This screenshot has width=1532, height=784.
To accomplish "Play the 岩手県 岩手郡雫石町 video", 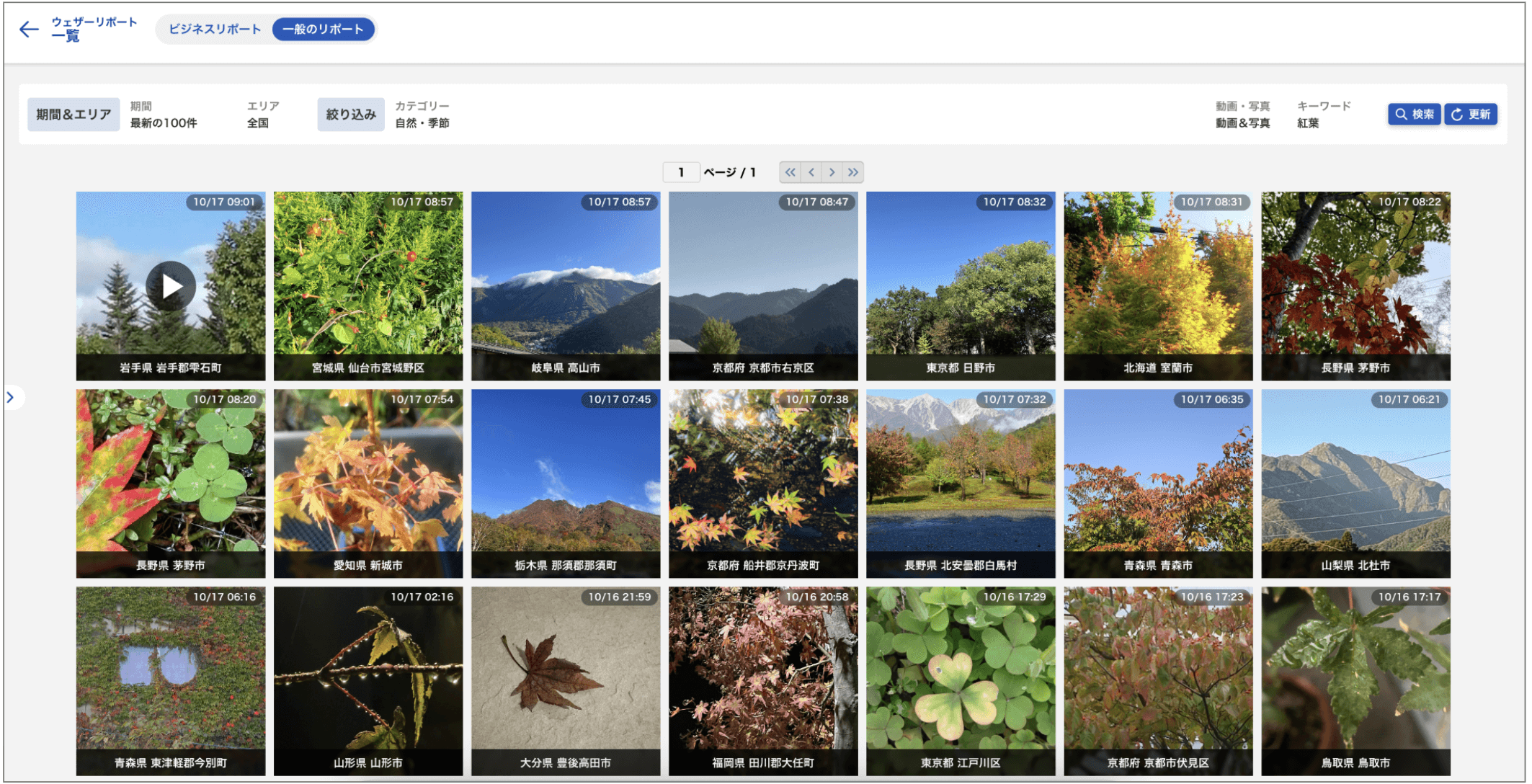I will (171, 286).
